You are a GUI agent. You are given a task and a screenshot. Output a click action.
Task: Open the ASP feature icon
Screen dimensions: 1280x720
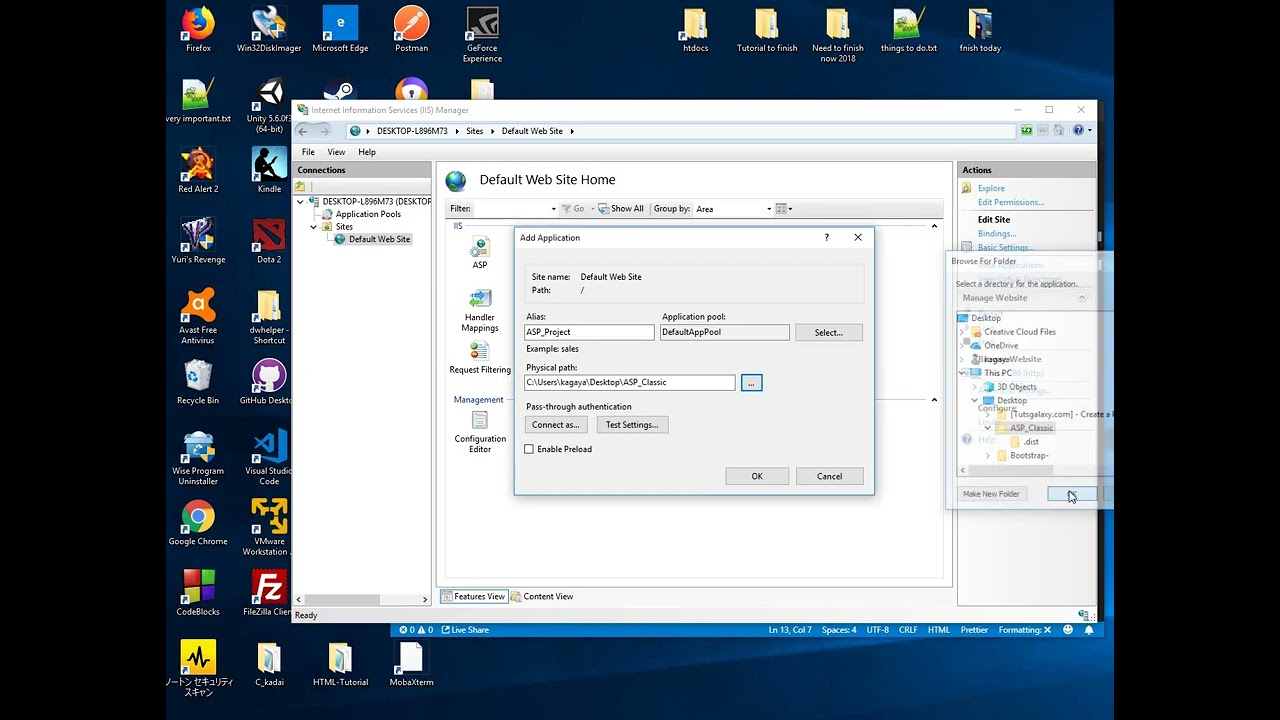pos(480,253)
